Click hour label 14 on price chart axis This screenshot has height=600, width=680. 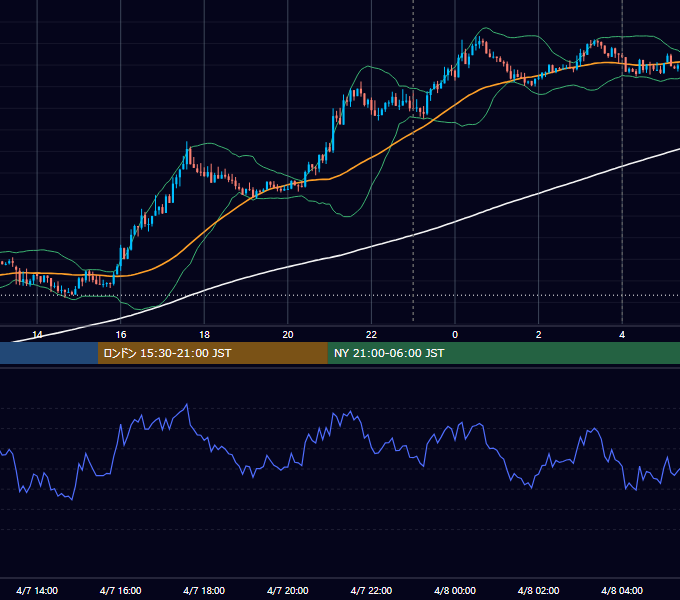coord(37,334)
